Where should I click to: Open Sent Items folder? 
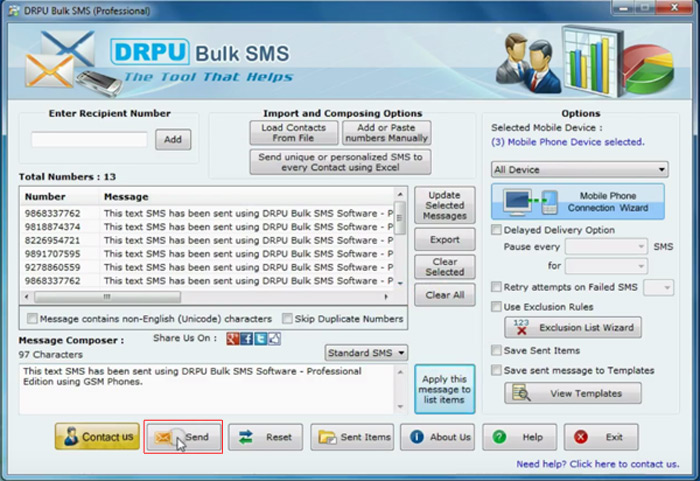[x=352, y=437]
